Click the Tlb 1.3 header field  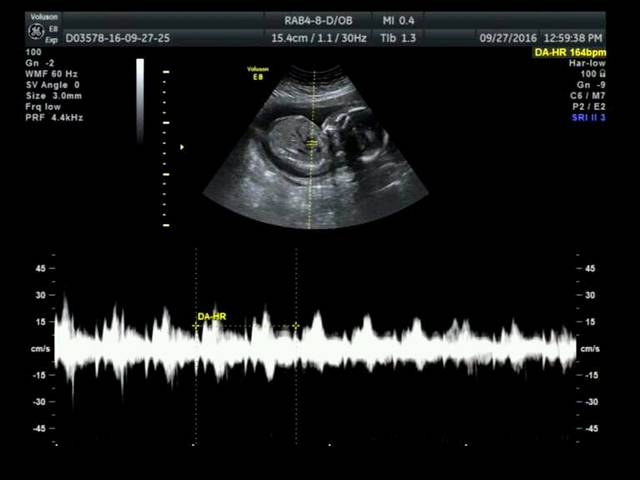pyautogui.click(x=398, y=37)
